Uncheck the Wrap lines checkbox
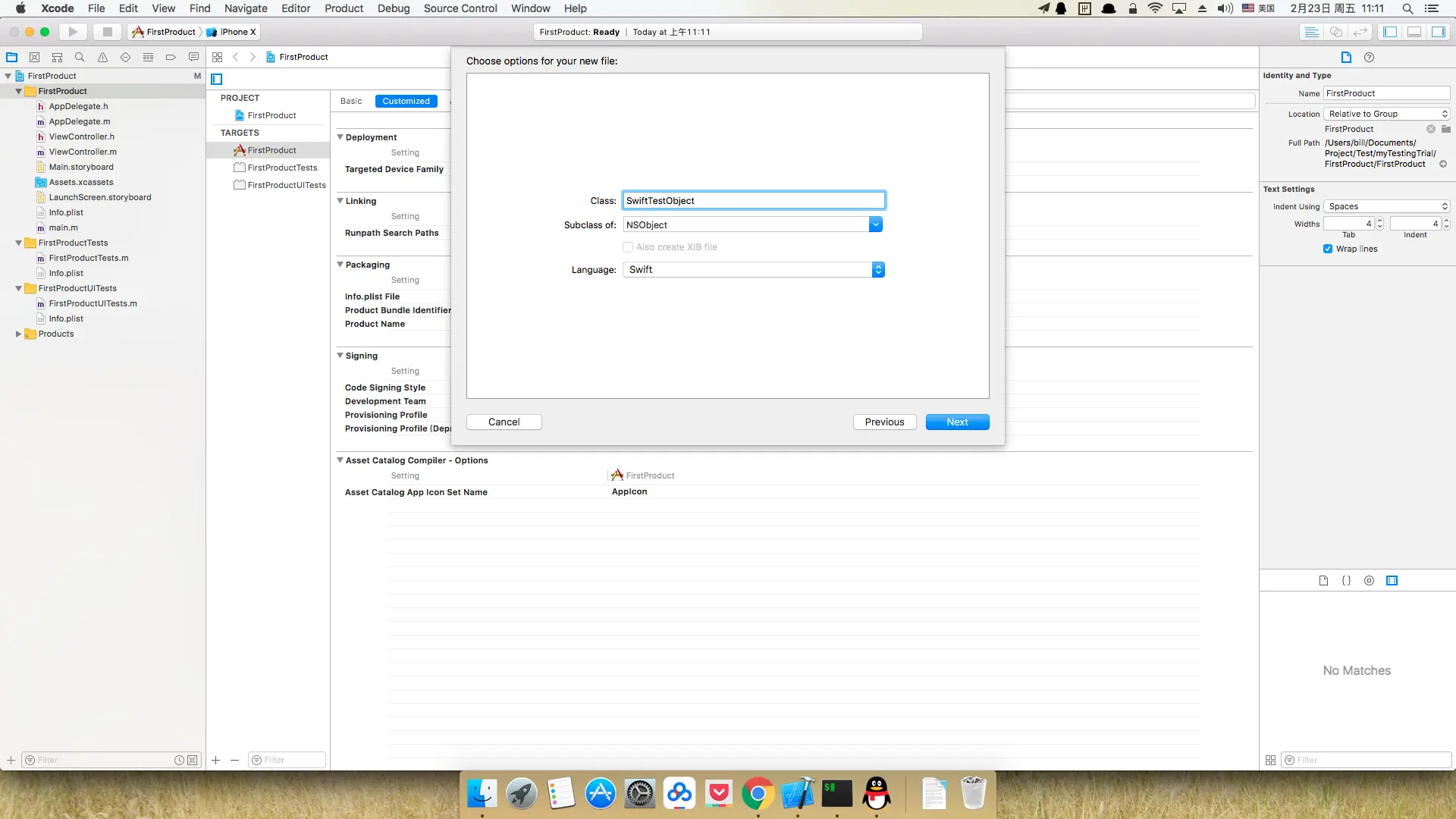 coord(1328,249)
